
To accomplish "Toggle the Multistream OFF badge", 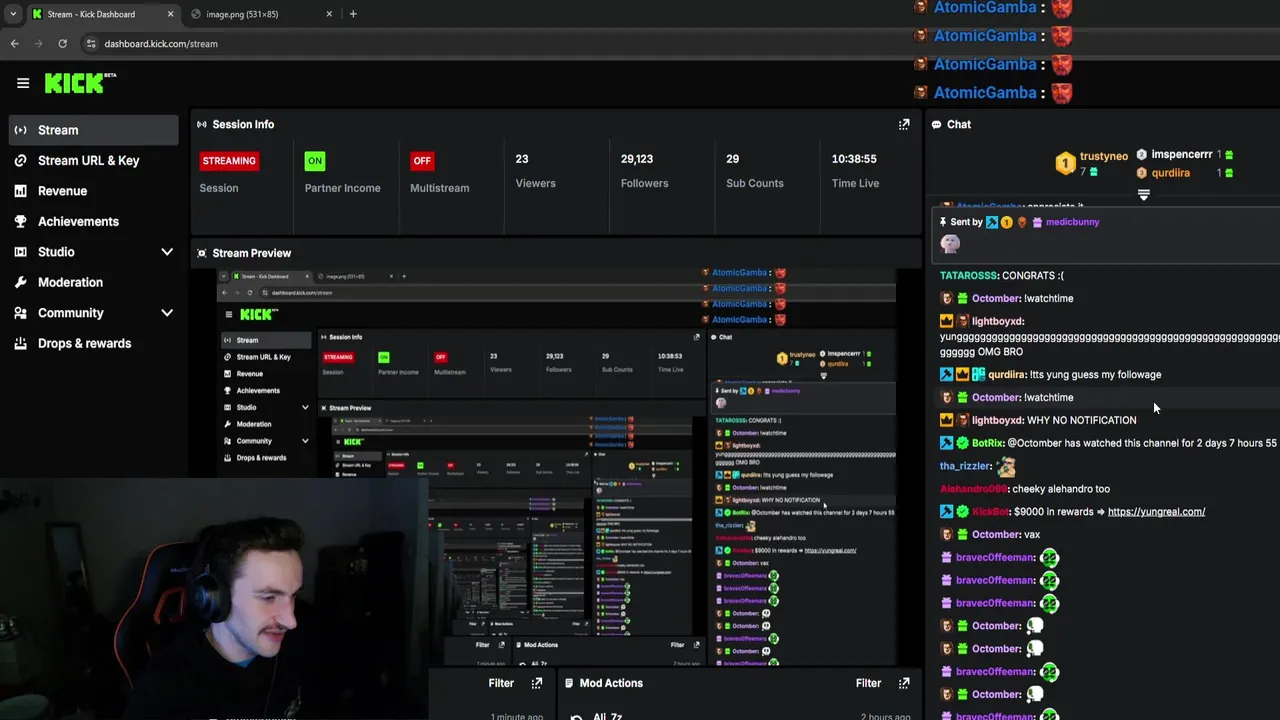I will [422, 161].
